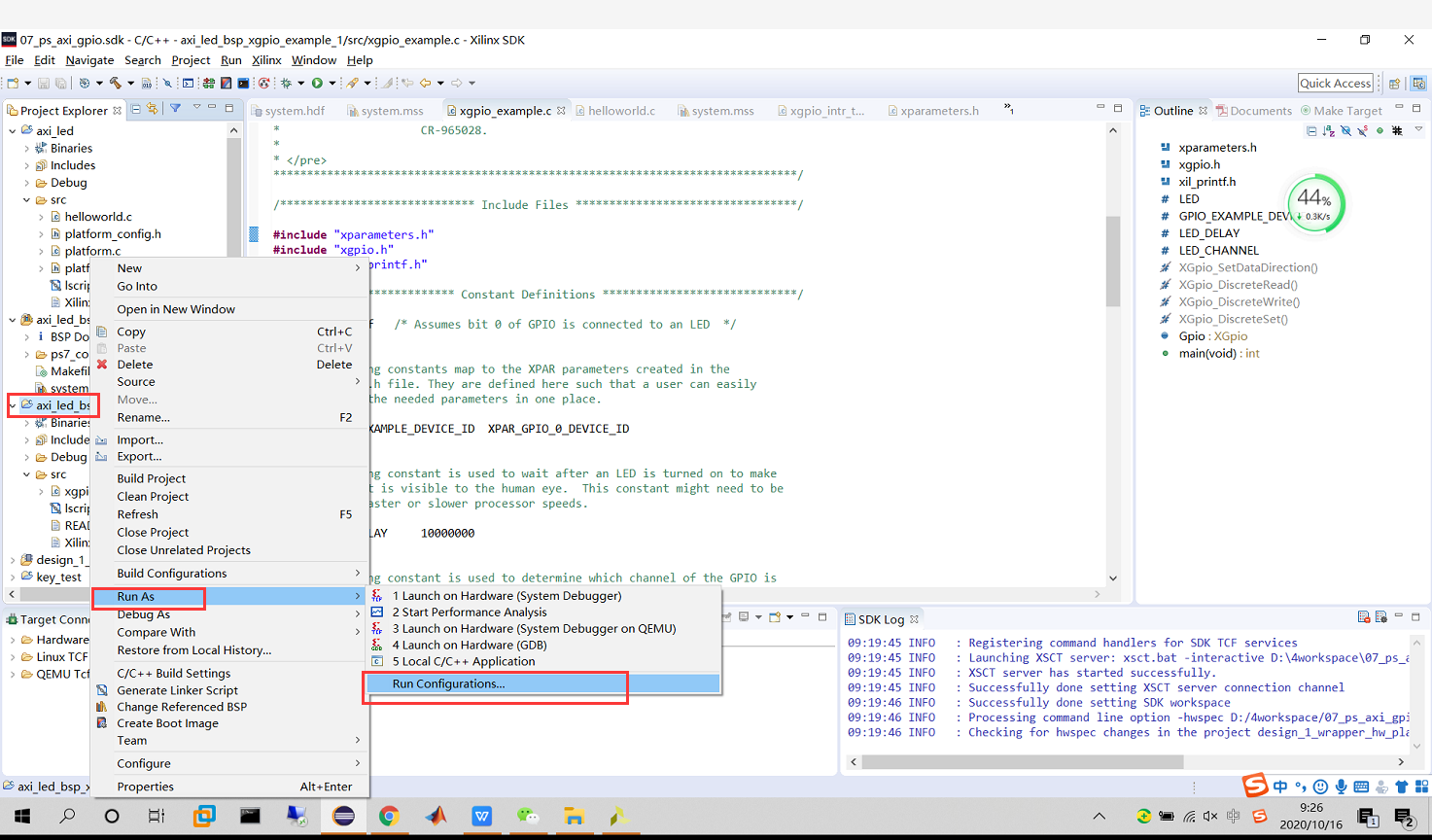The height and width of the screenshot is (840, 1432).
Task: Click the Save toolbar icon
Action: pyautogui.click(x=43, y=83)
